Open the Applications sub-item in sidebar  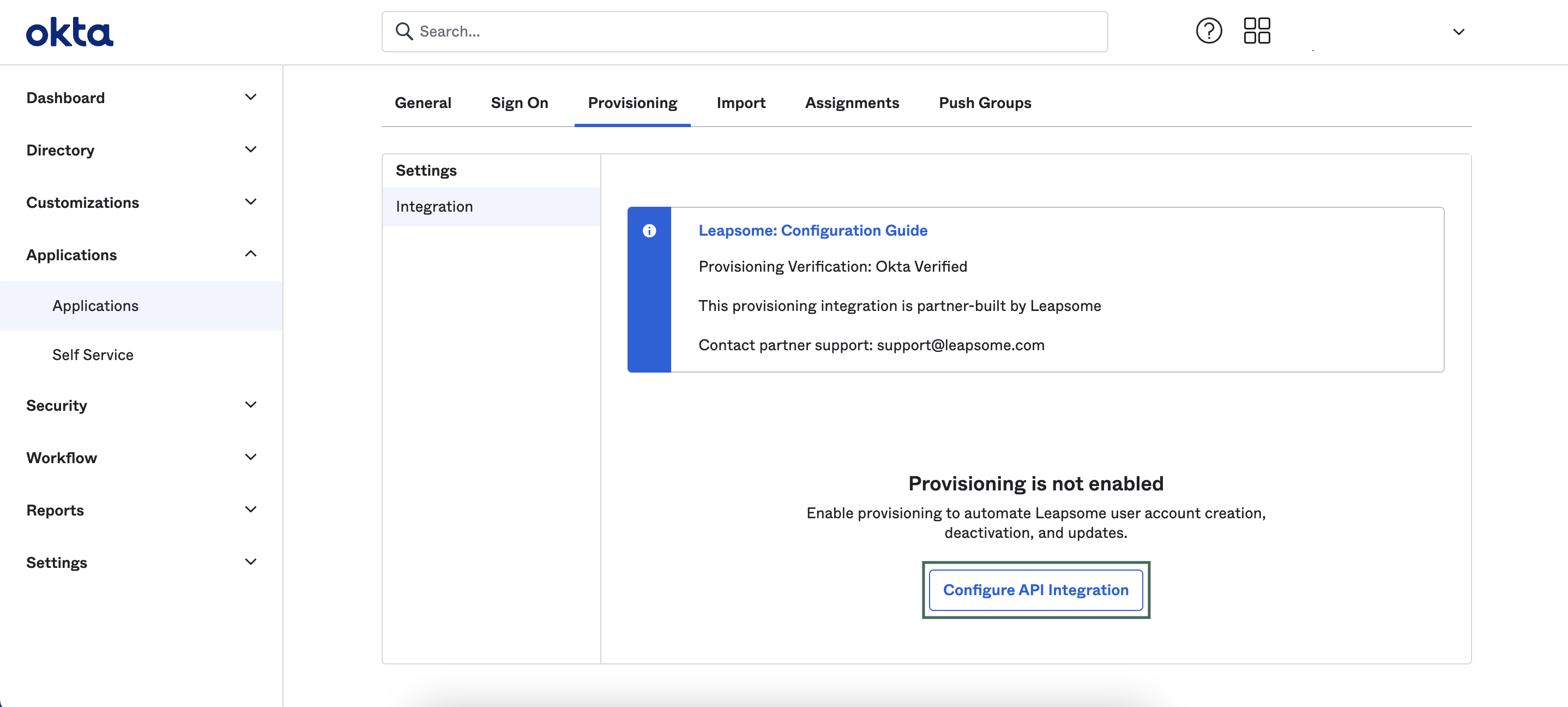[141, 305]
